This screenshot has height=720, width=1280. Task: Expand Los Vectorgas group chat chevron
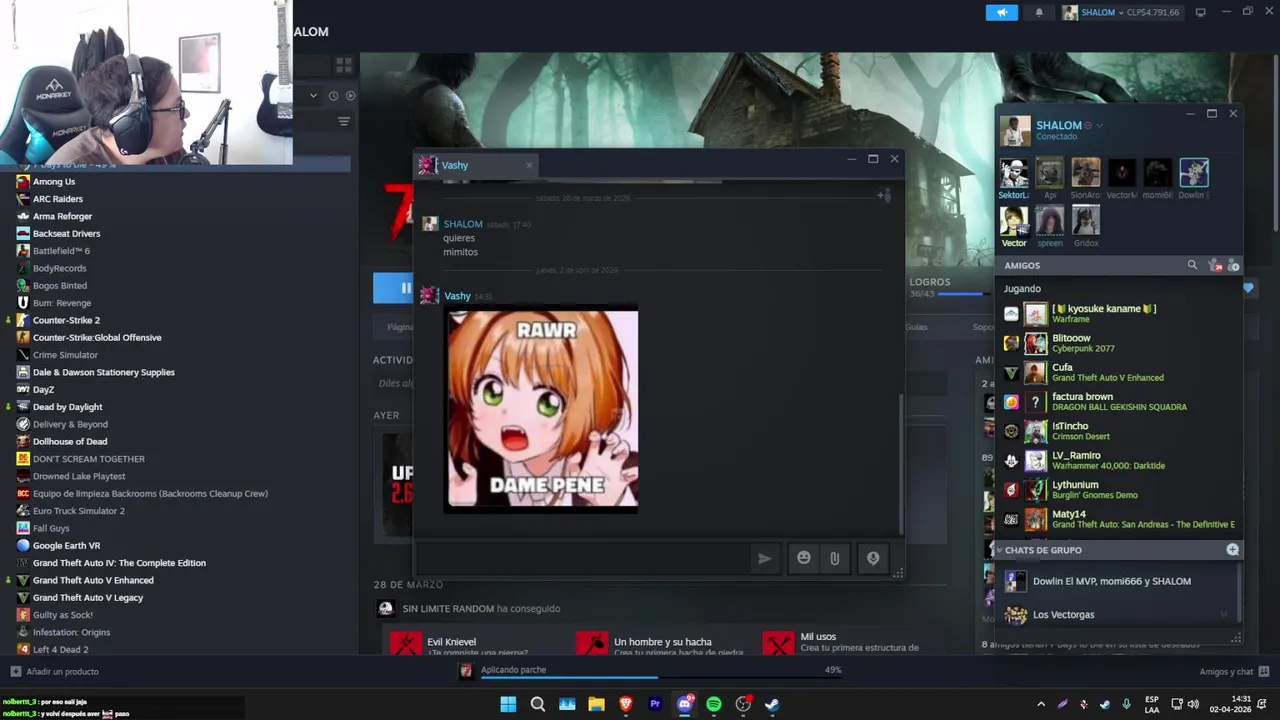1224,614
